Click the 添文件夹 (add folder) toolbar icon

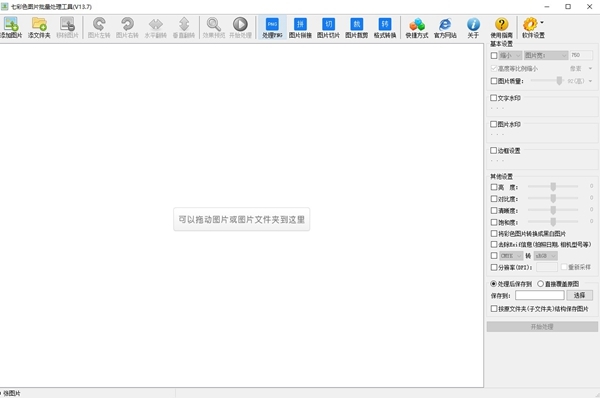39,28
